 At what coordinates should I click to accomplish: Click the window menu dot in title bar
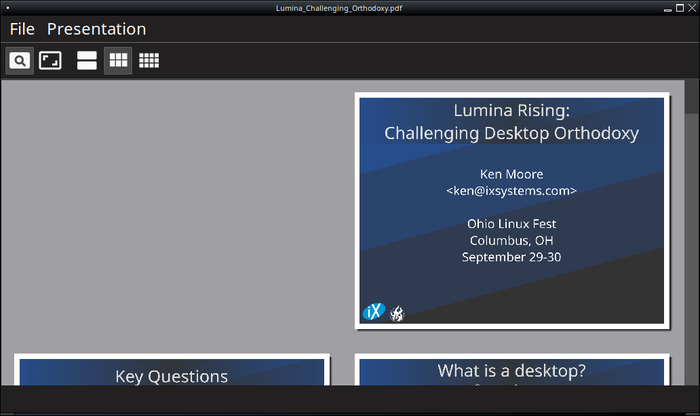click(8, 8)
